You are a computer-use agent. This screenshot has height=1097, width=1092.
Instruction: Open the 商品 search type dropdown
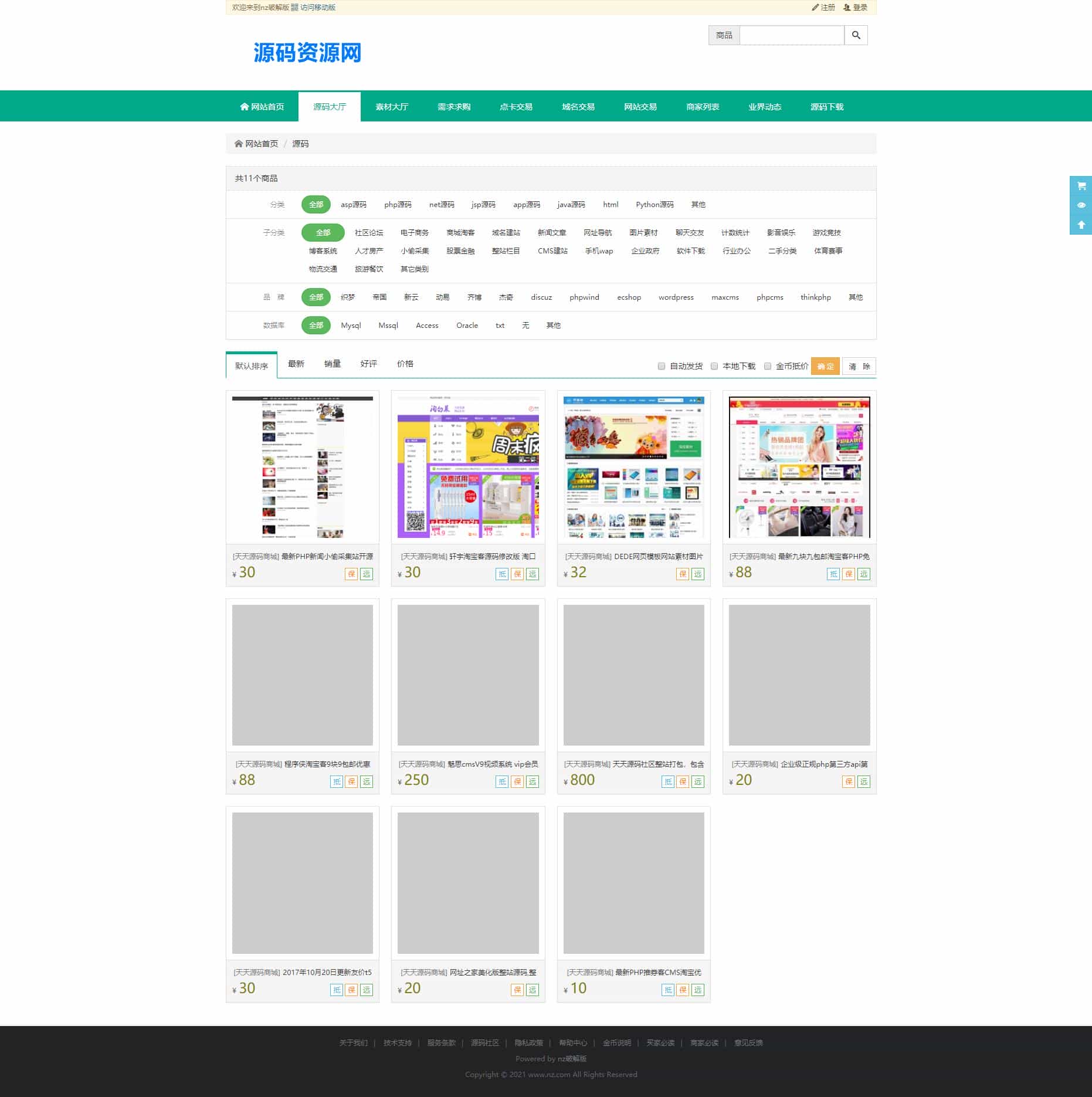(x=724, y=35)
